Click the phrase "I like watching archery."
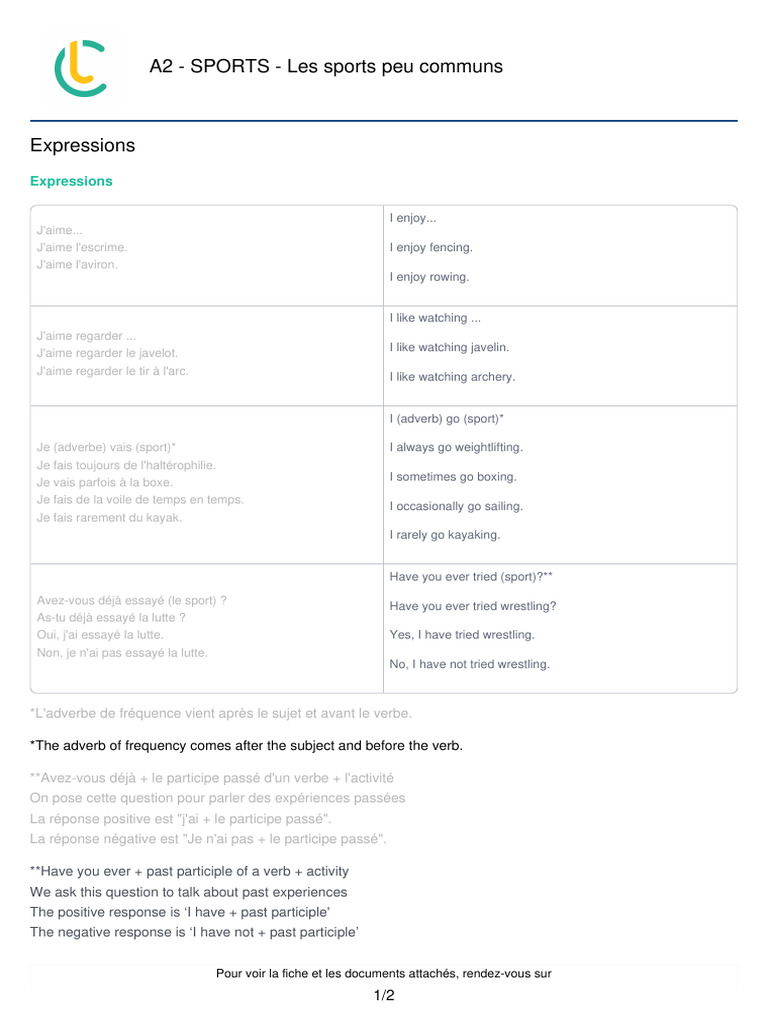Image resolution: width=768 pixels, height=1024 pixels. tap(452, 377)
